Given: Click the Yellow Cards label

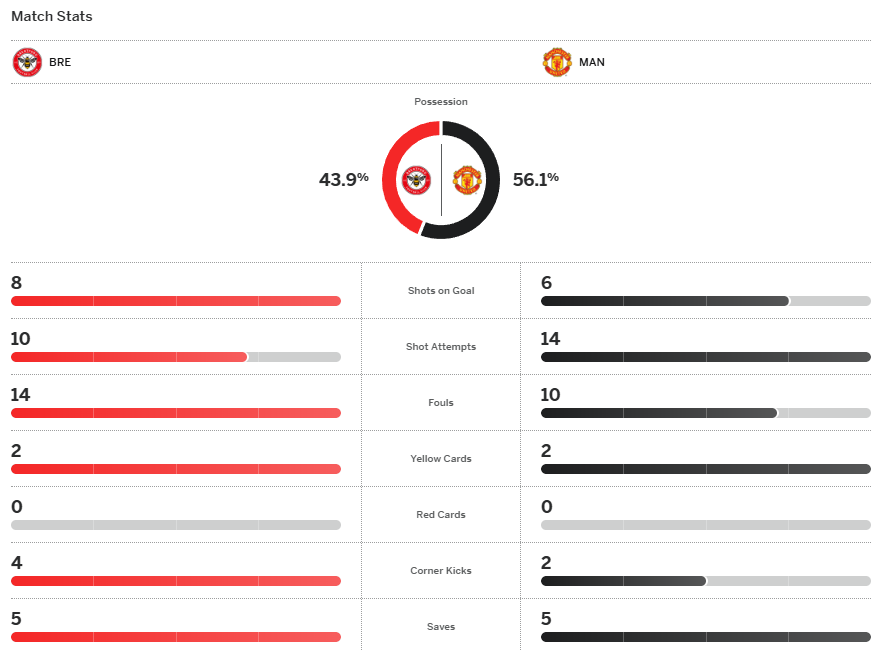Looking at the screenshot, I should point(441,459).
